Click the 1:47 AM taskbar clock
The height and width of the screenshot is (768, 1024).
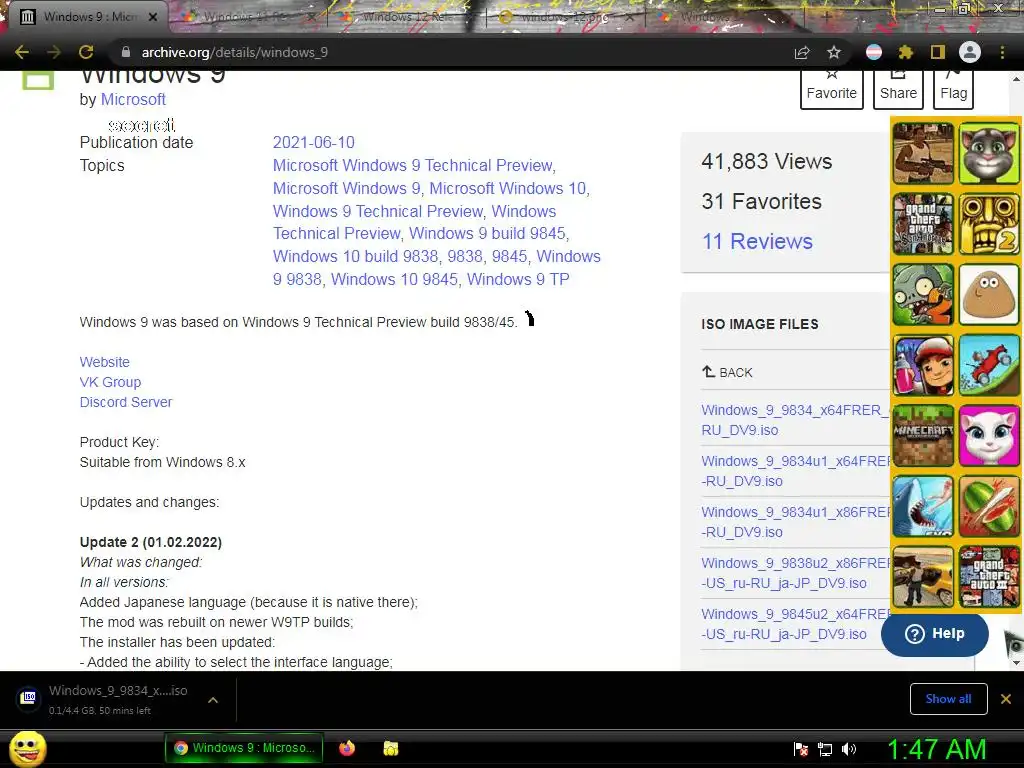click(936, 750)
